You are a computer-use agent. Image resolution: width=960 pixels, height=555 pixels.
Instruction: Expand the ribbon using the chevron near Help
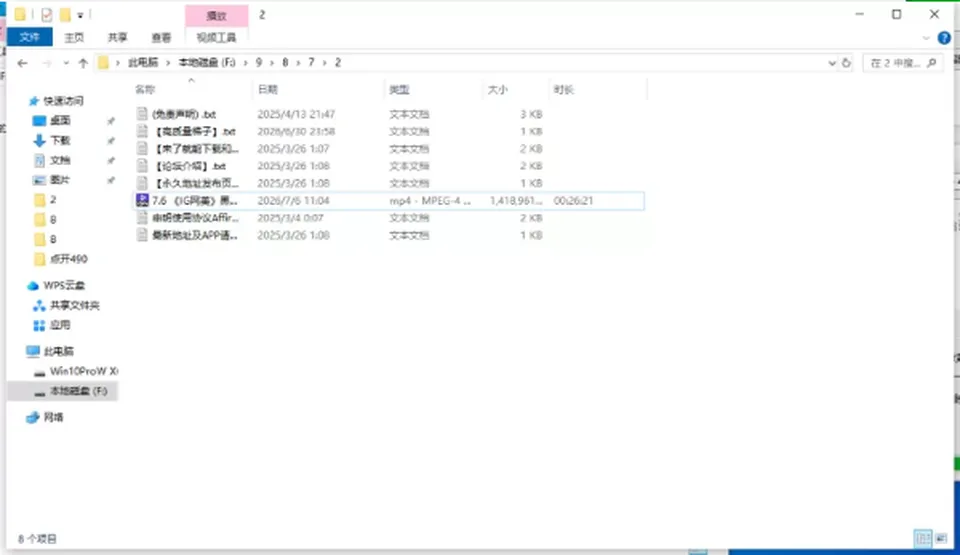click(926, 38)
